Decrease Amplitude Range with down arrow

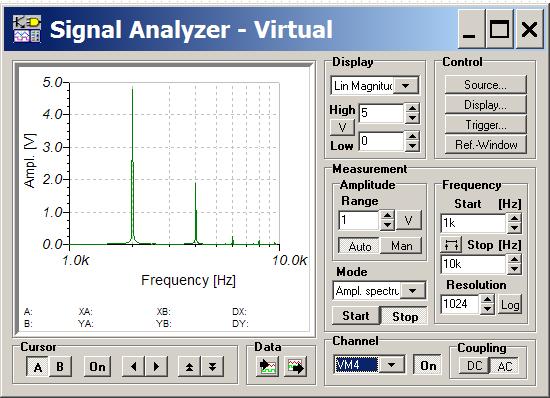(x=387, y=225)
